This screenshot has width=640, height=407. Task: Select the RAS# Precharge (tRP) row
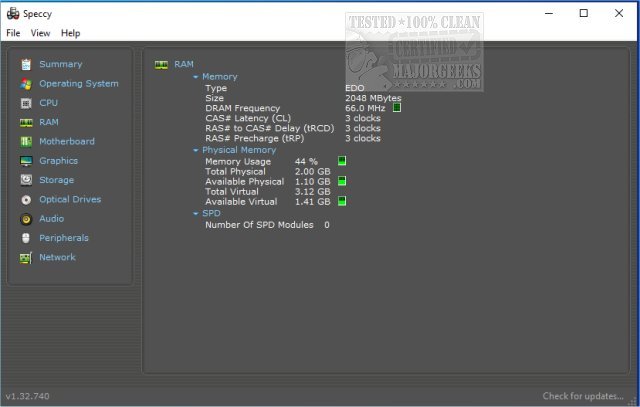pos(293,138)
